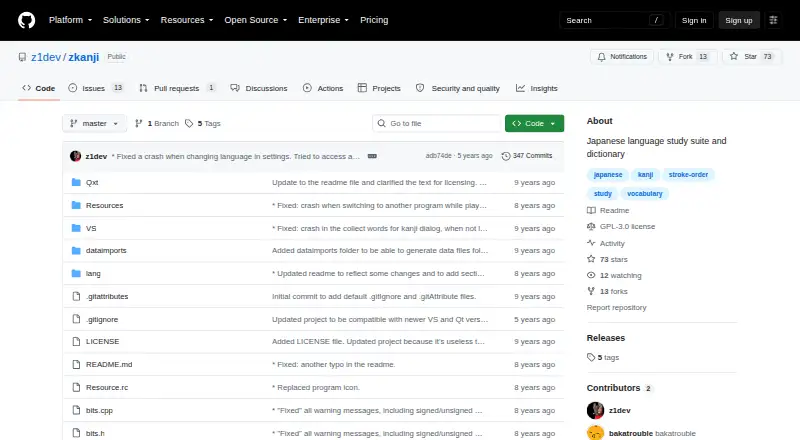Viewport: 800px width, 440px height.
Task: Open the green Code dropdown
Action: pyautogui.click(x=534, y=124)
